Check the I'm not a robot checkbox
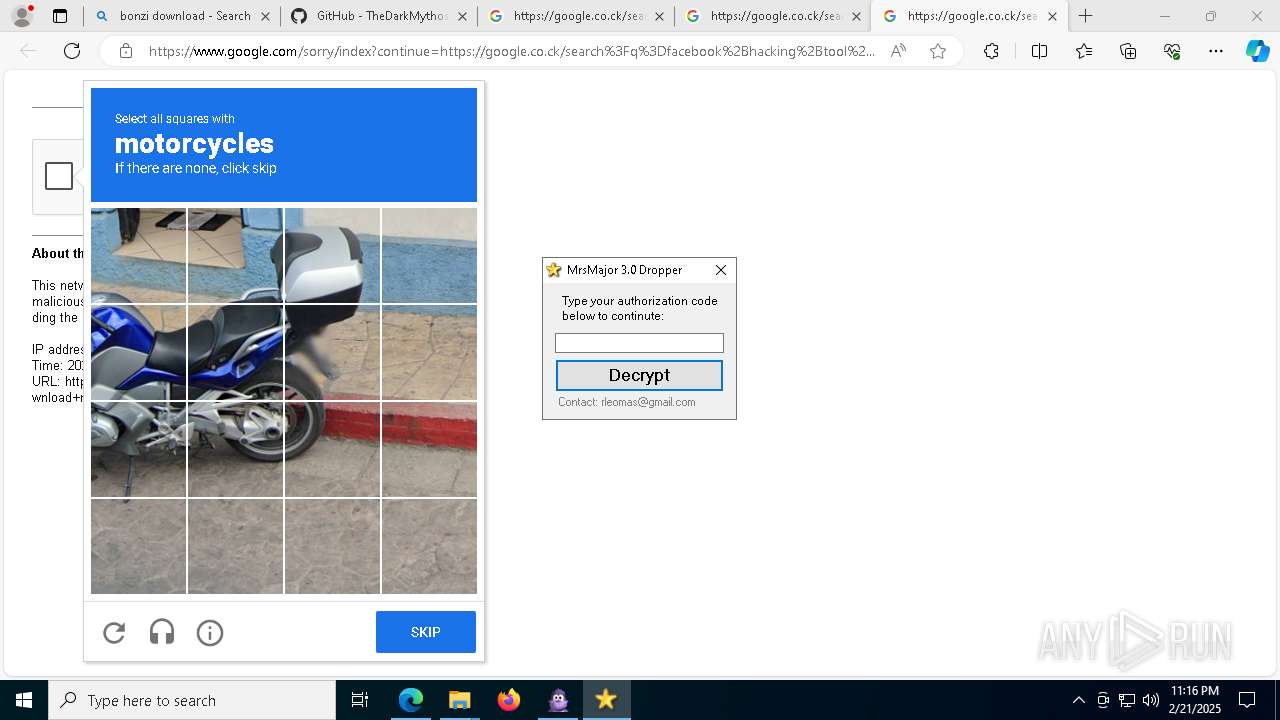The height and width of the screenshot is (720, 1280). [x=59, y=176]
